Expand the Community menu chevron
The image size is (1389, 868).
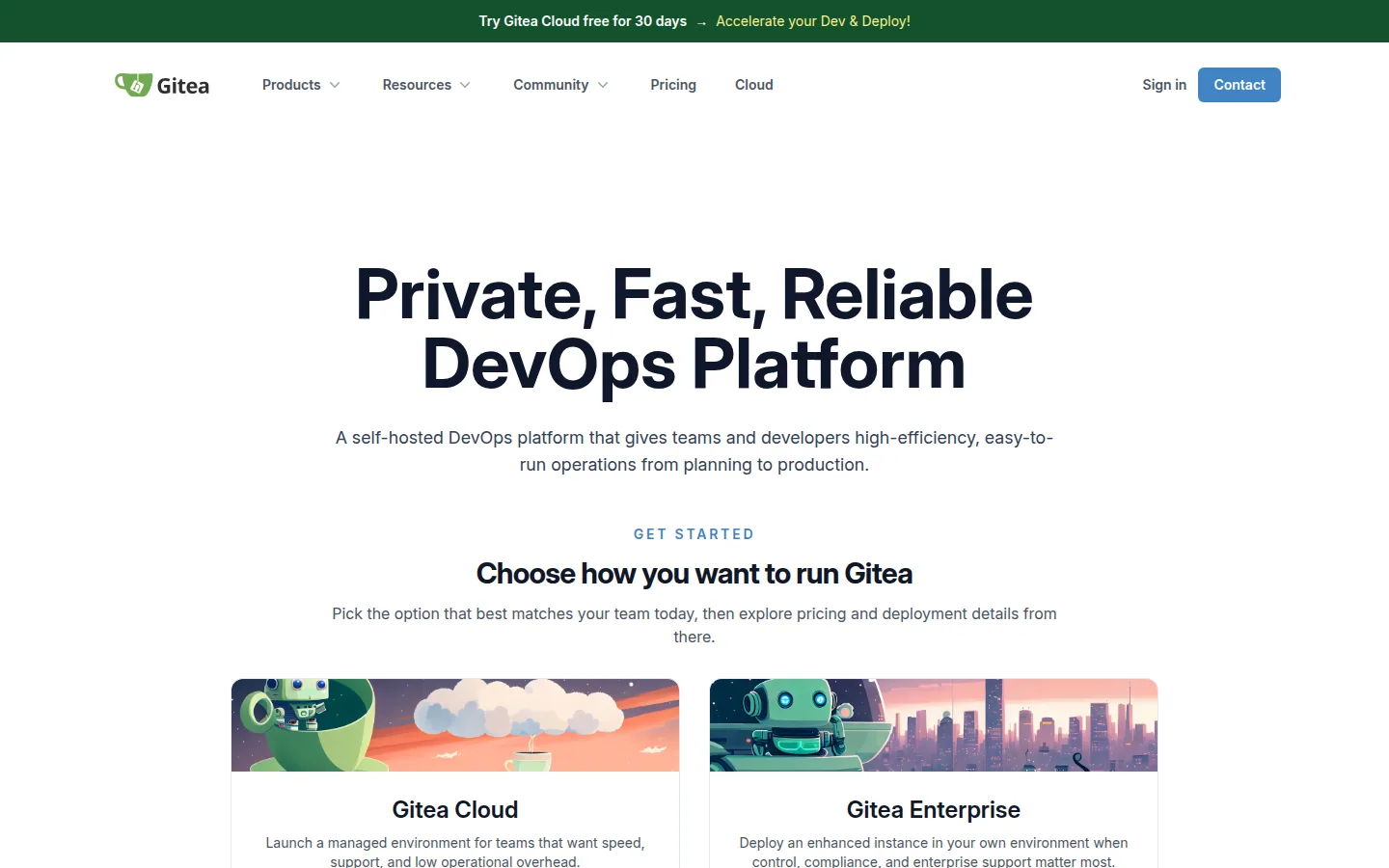point(603,85)
